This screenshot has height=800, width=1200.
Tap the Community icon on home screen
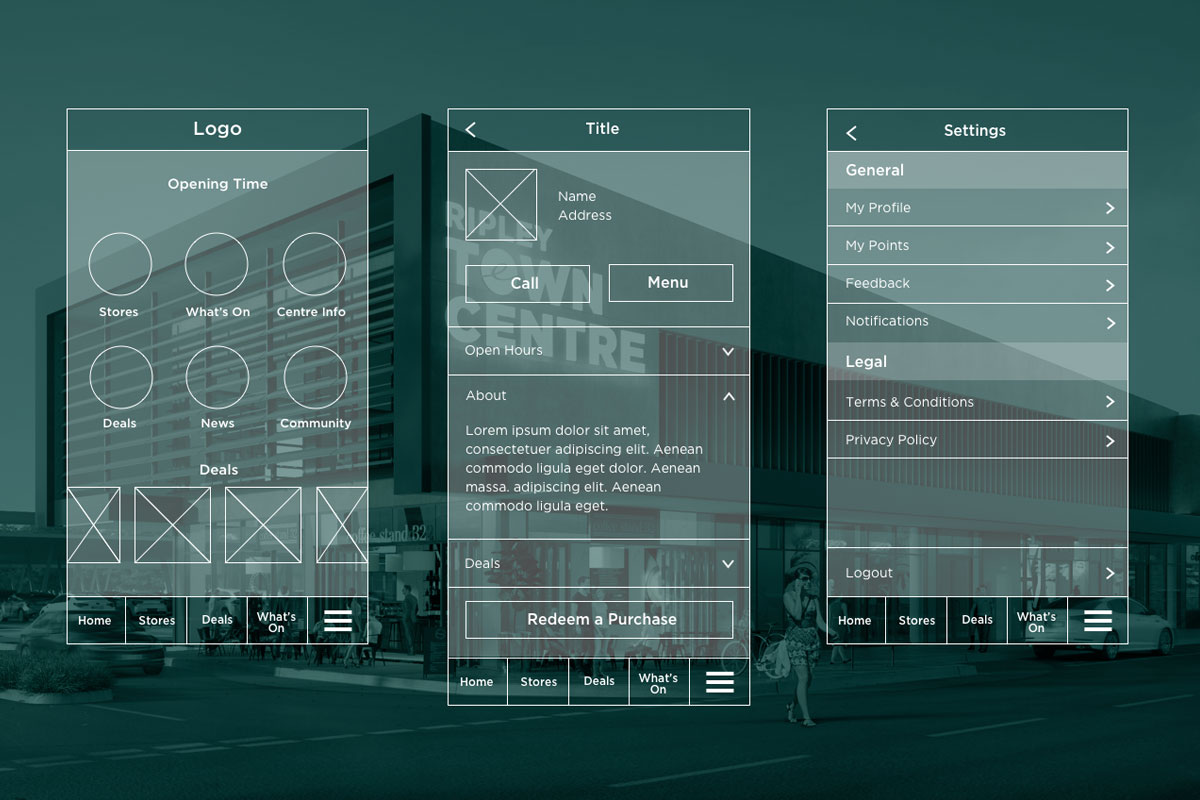click(x=314, y=375)
